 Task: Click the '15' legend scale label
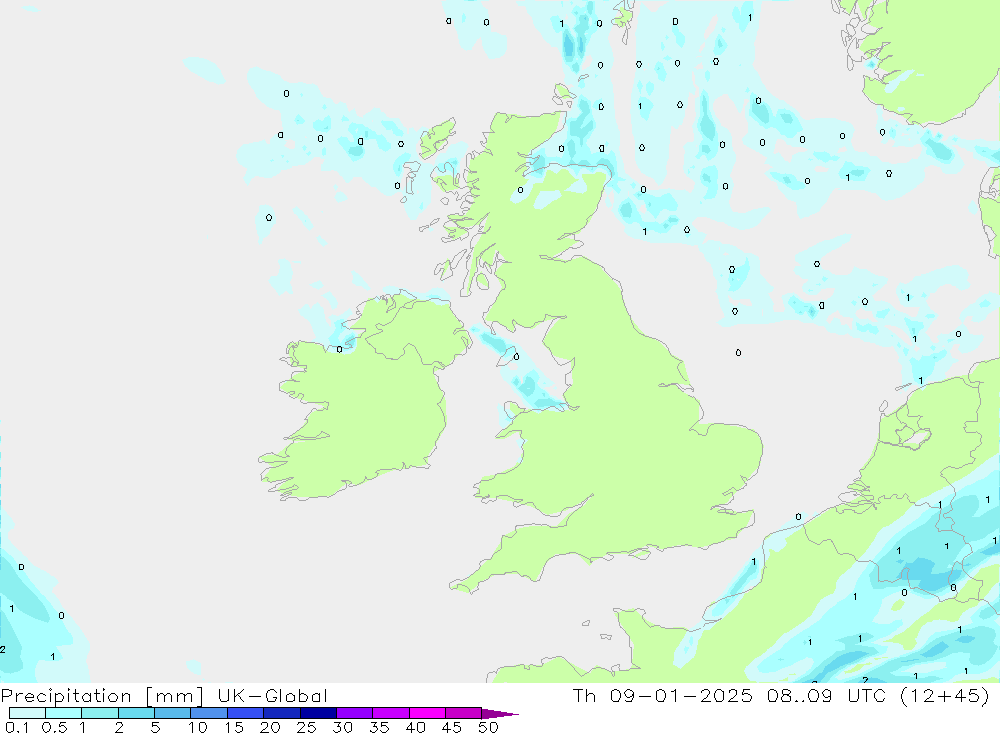click(234, 727)
